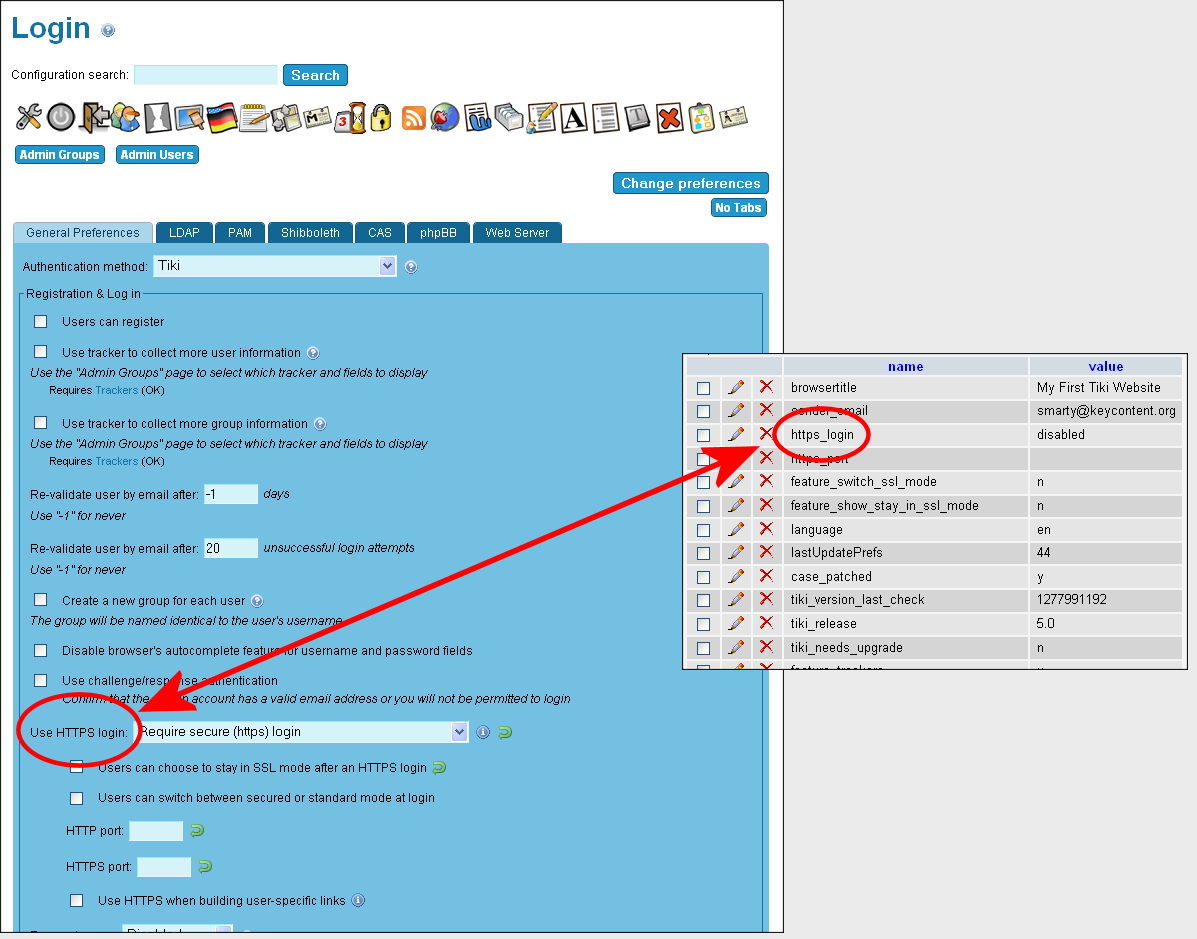Image resolution: width=1197 pixels, height=939 pixels.
Task: Select the checkbox in the lastUpdatePrefs row
Action: coord(704,553)
